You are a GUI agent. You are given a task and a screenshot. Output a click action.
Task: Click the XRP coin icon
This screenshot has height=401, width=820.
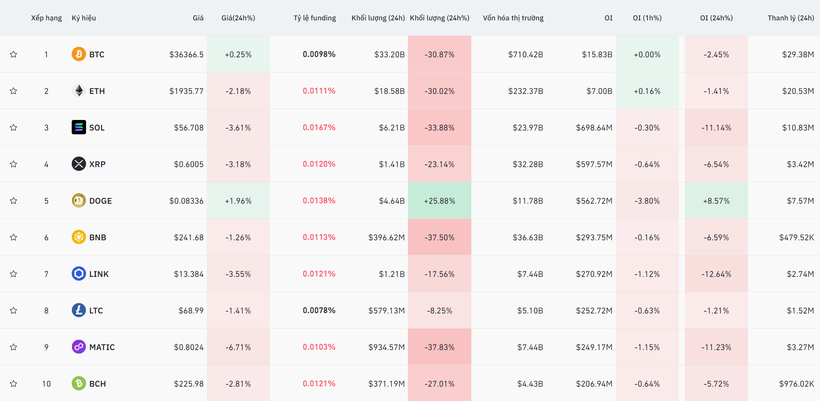click(79, 164)
